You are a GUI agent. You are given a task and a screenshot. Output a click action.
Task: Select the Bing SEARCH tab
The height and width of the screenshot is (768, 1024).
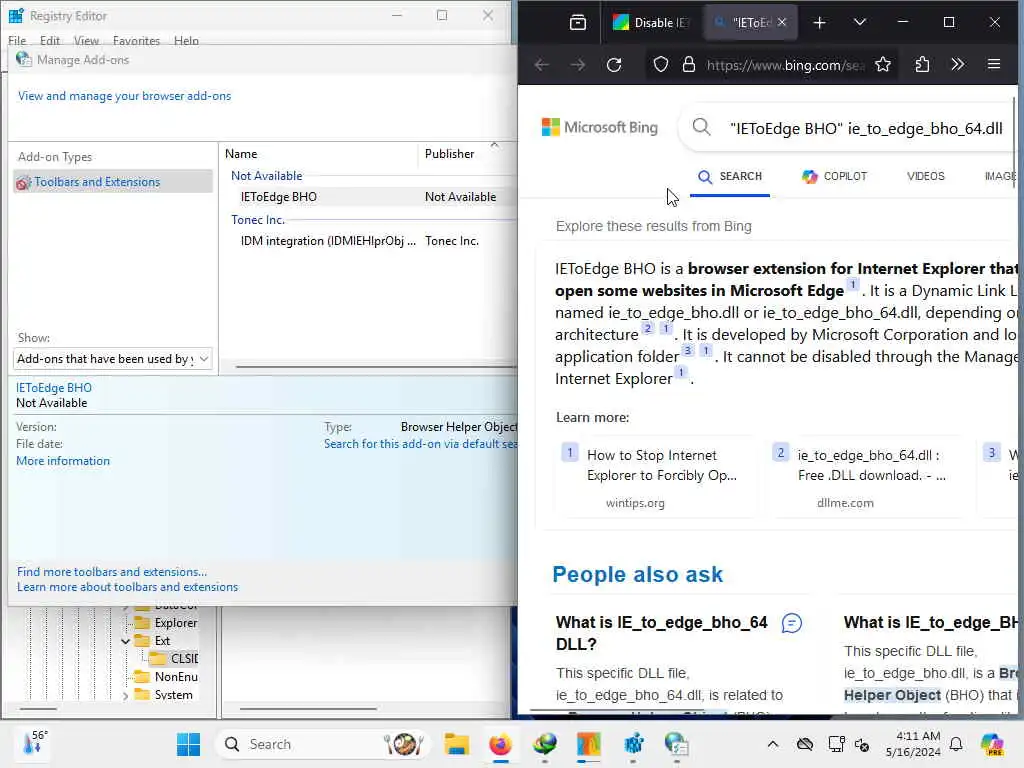[x=730, y=176]
